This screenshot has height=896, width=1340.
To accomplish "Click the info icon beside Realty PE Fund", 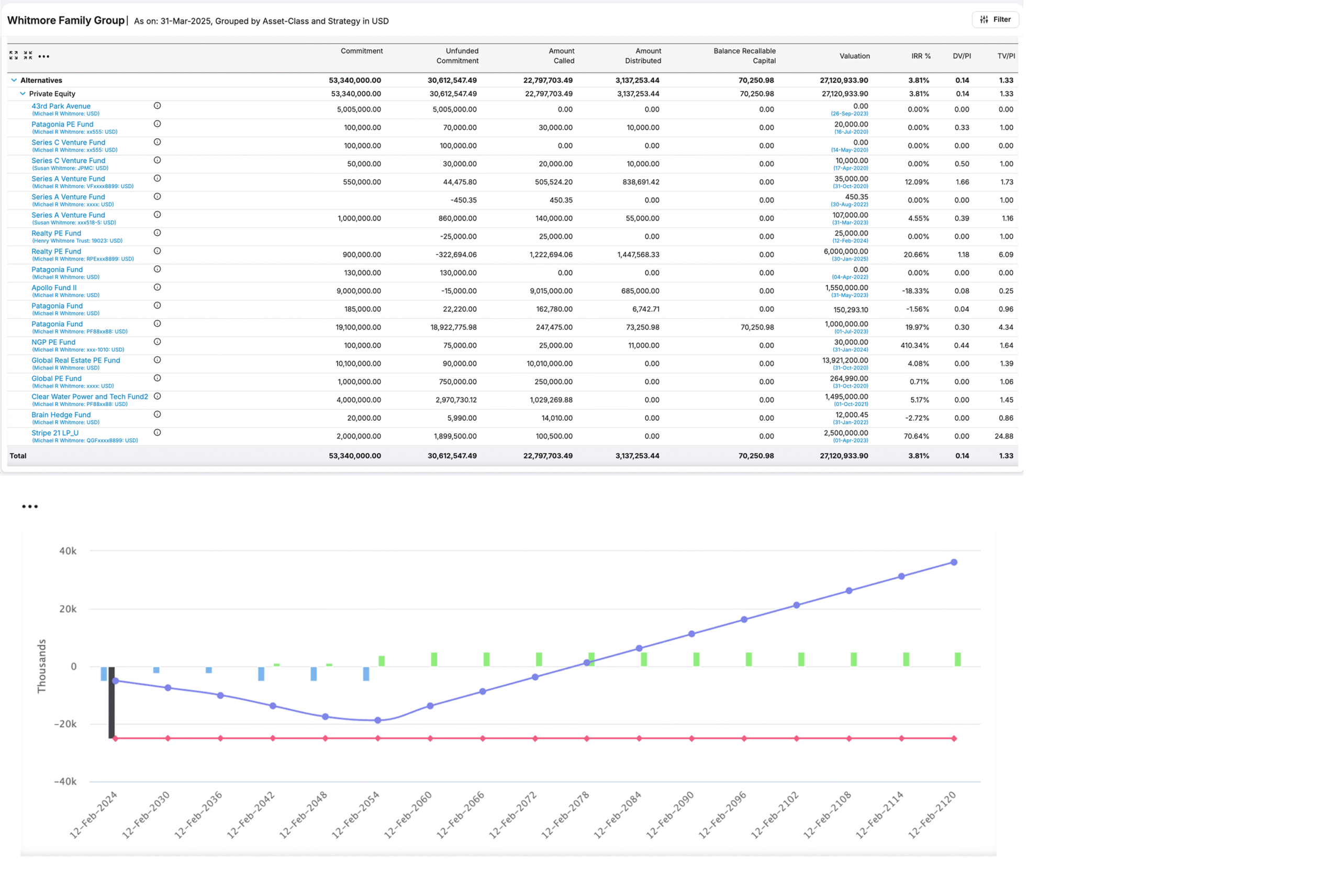I will 158,232.
